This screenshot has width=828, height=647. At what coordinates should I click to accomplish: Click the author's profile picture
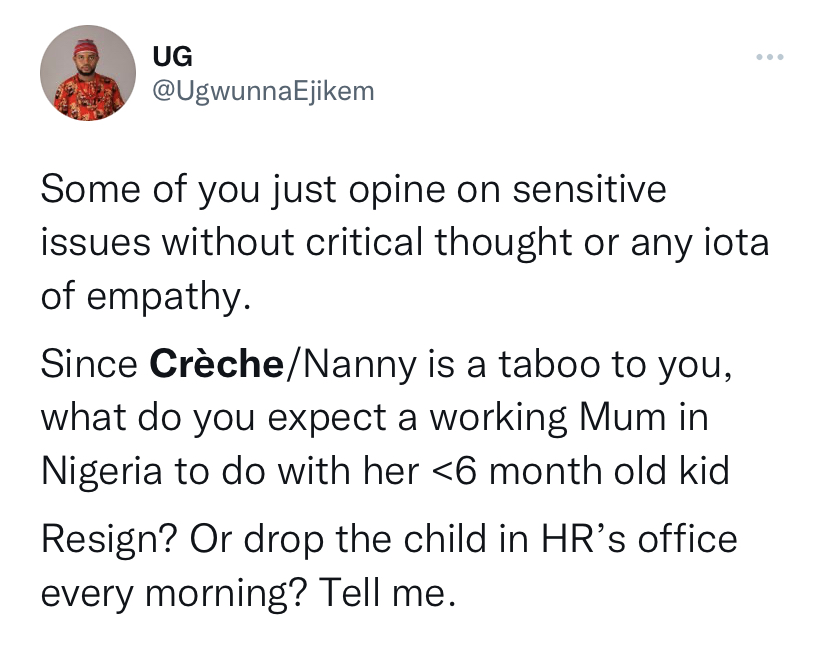click(88, 74)
